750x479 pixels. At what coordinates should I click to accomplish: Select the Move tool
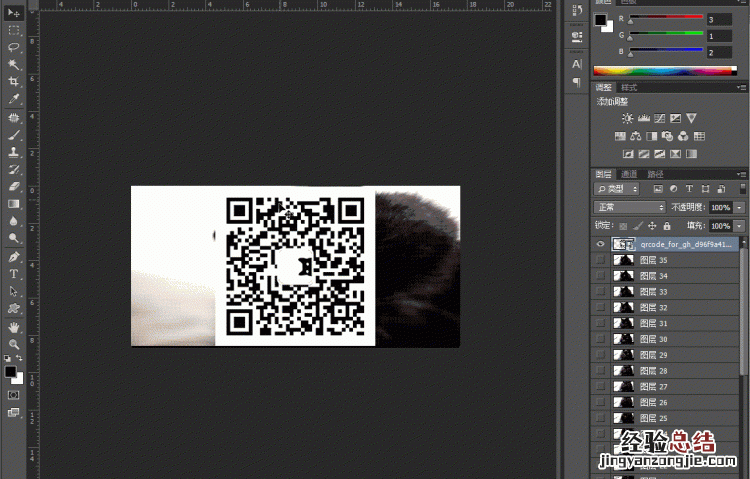[x=14, y=13]
